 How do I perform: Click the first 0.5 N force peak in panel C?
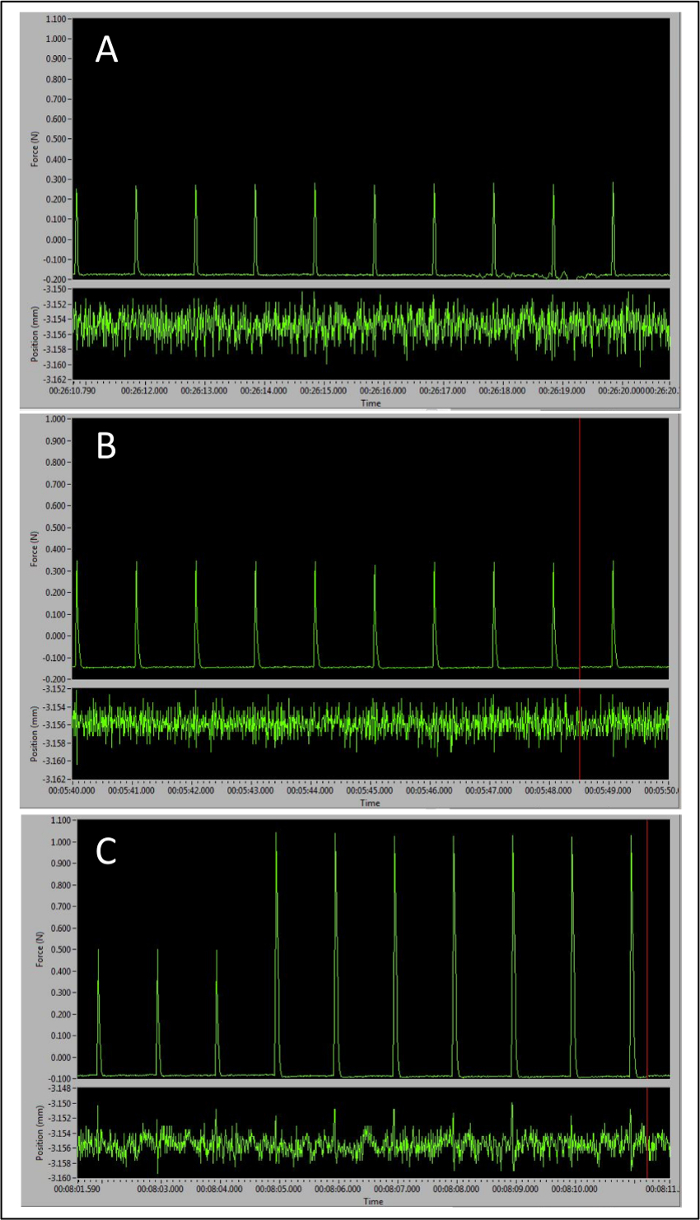point(98,1012)
